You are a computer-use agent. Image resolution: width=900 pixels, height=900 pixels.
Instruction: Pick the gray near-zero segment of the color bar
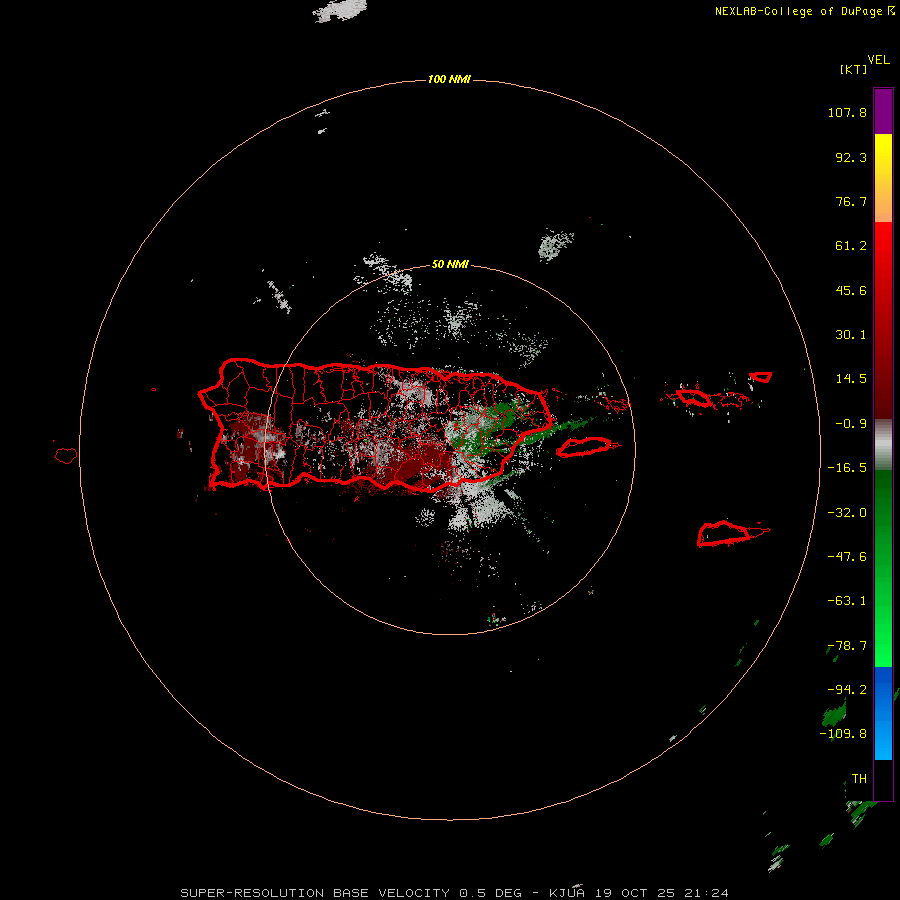point(883,445)
